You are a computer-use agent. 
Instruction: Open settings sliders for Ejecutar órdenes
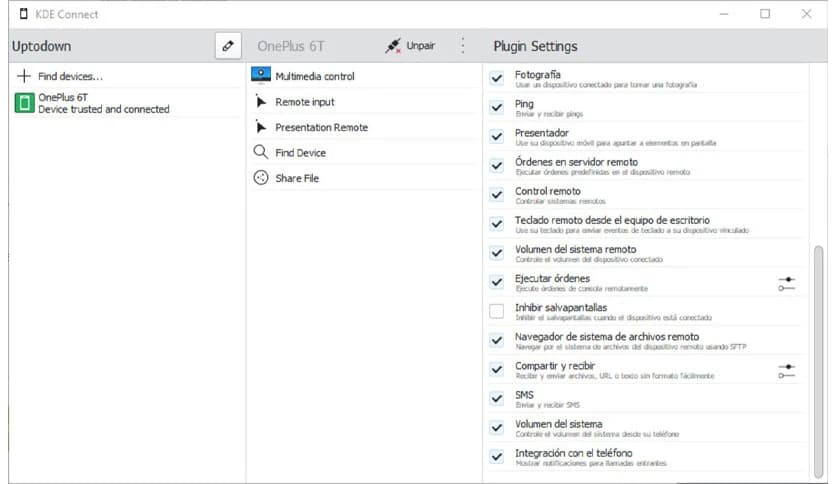(x=786, y=284)
